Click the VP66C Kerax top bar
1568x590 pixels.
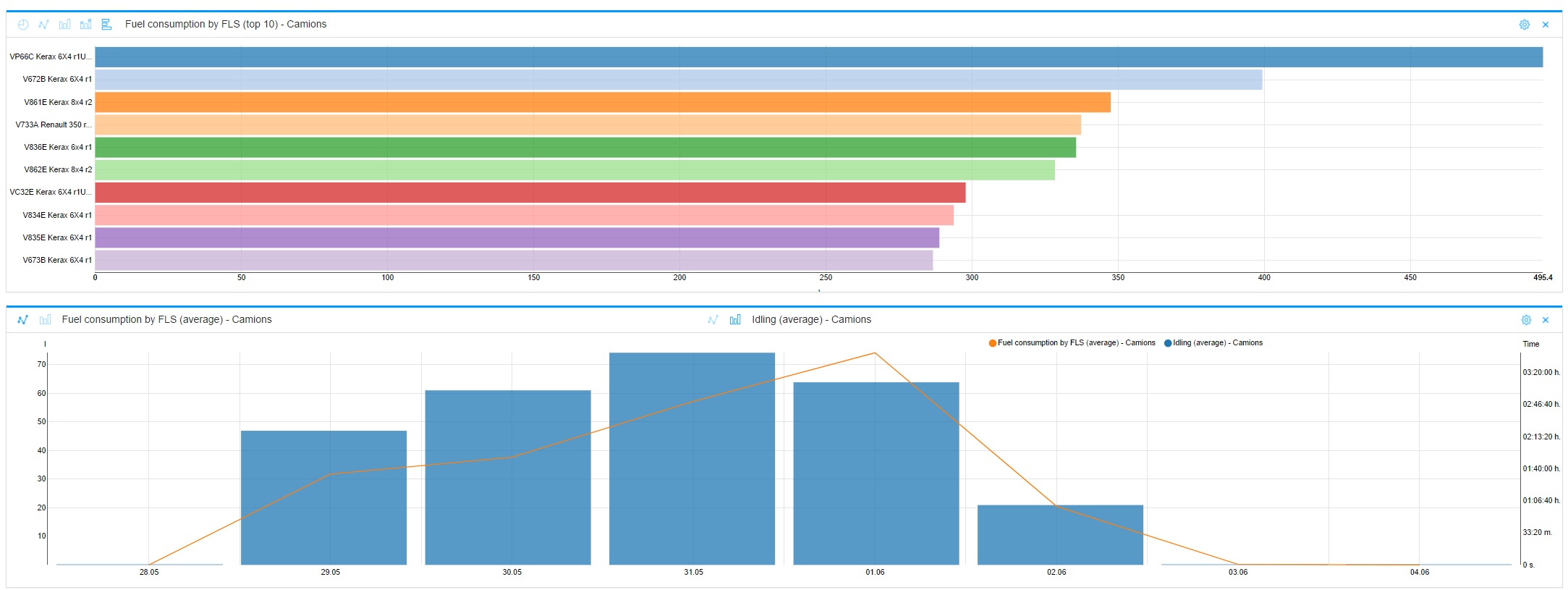tap(818, 57)
